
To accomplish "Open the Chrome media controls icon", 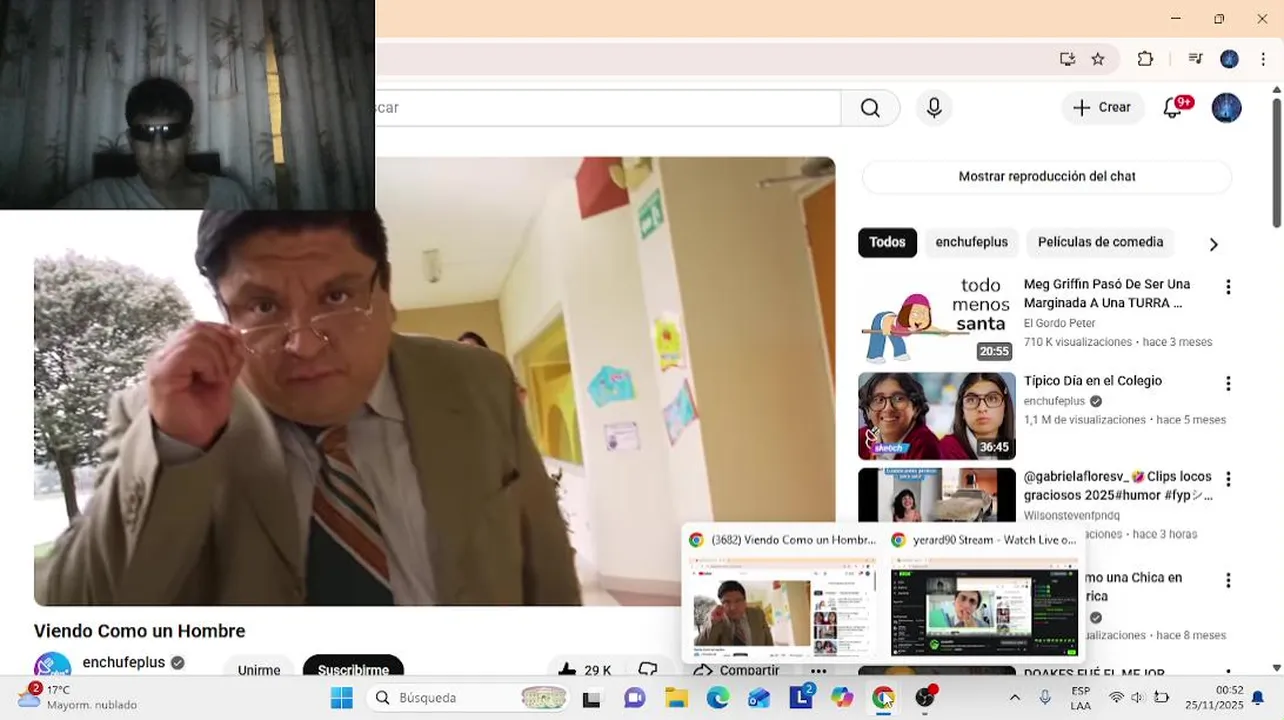I will coord(1195,59).
